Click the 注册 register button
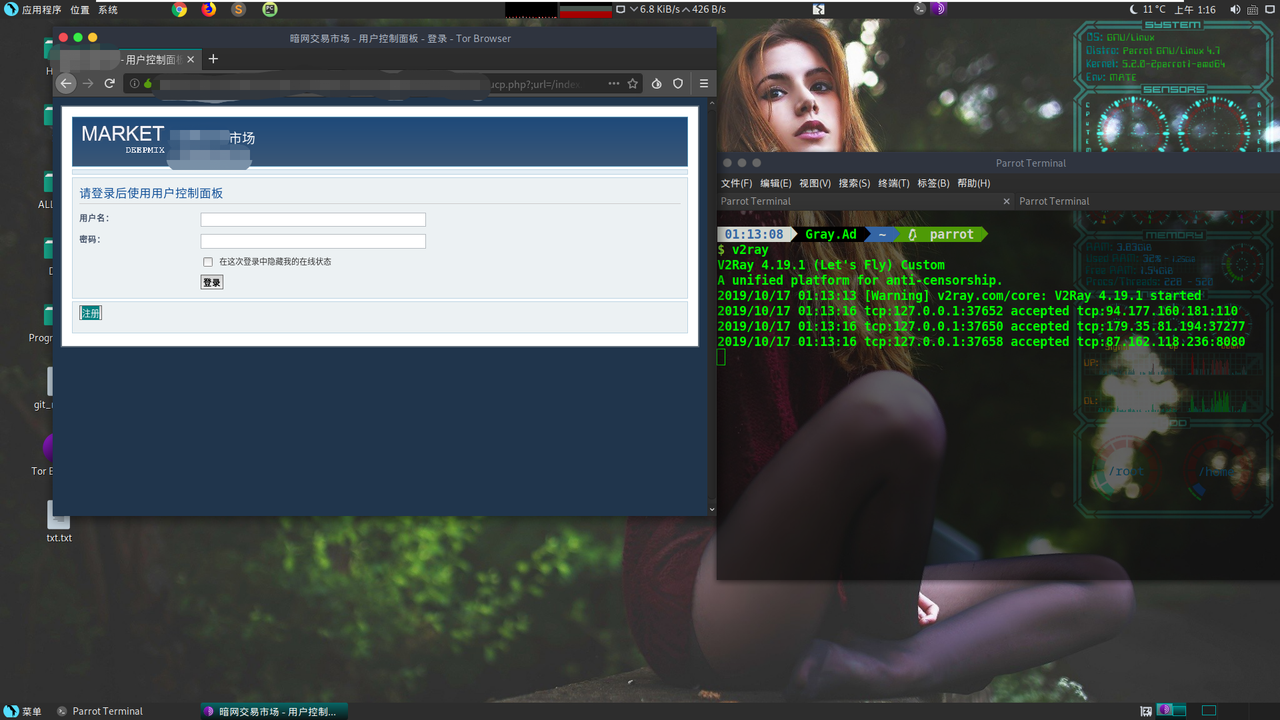The width and height of the screenshot is (1280, 720). 91,314
